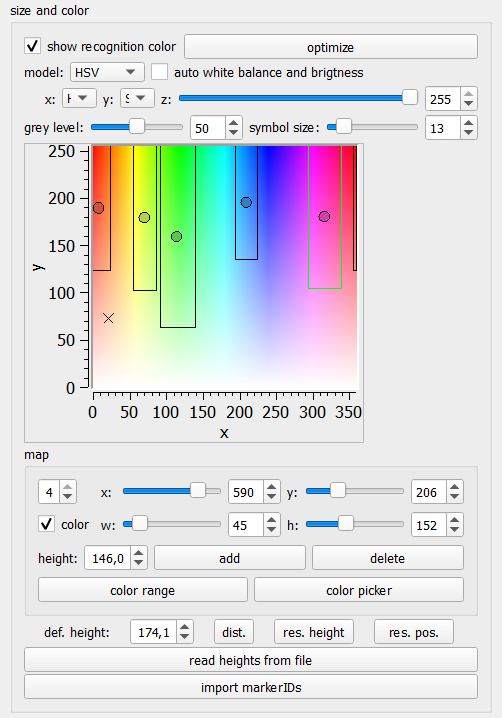The height and width of the screenshot is (718, 502).
Task: Click the map h slider handle
Action: click(x=346, y=523)
